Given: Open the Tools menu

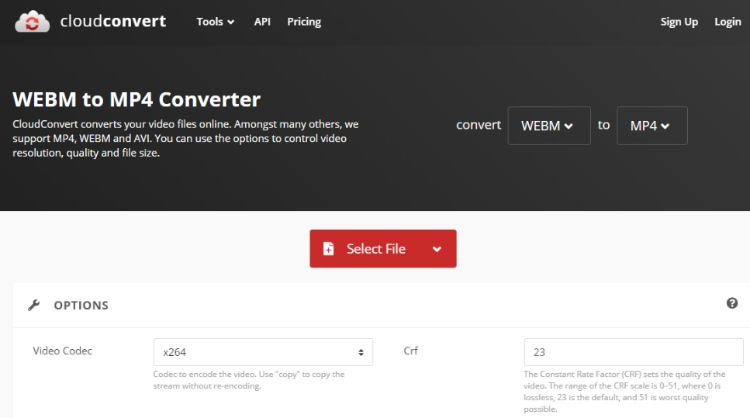Looking at the screenshot, I should (x=215, y=22).
